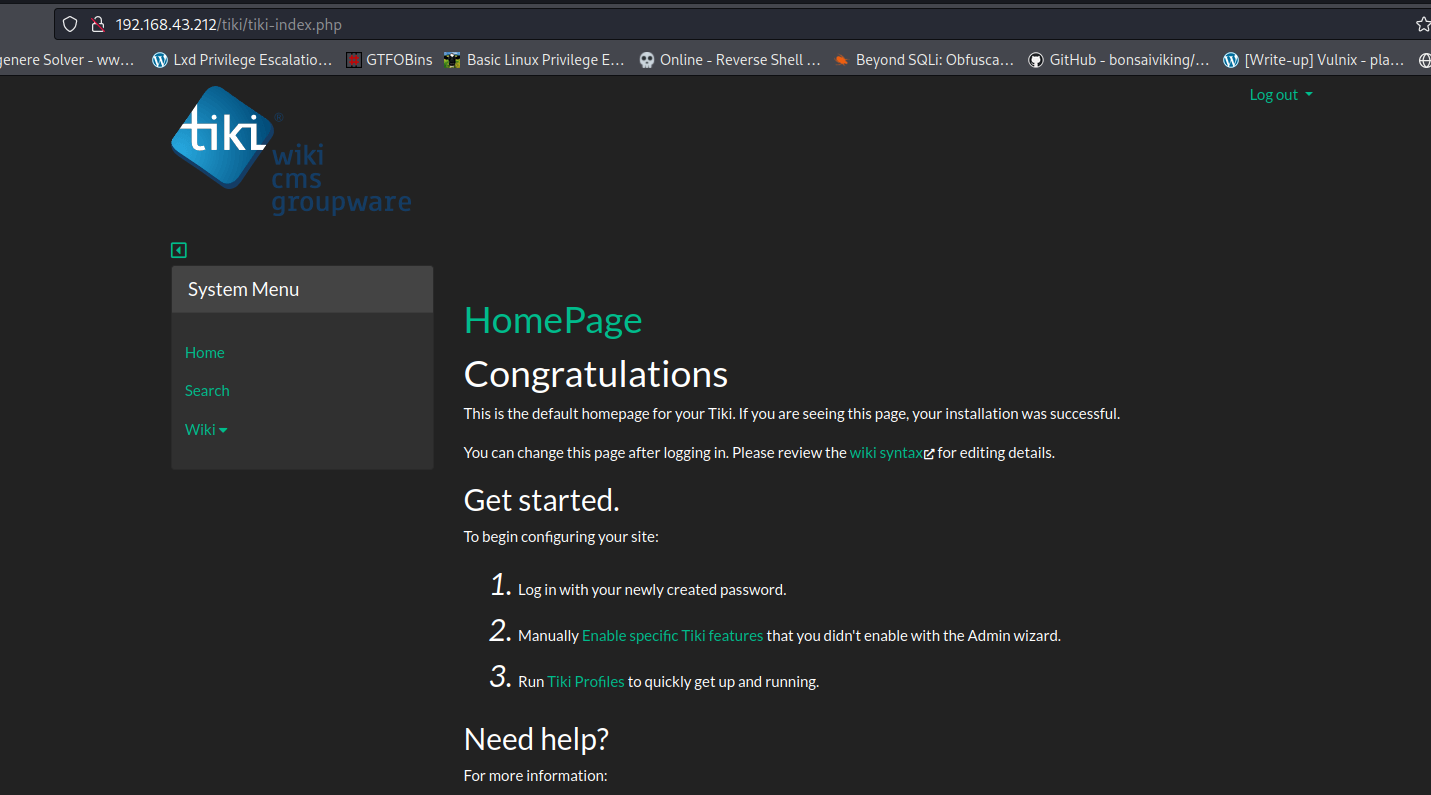Viewport: 1431px width, 795px height.
Task: Click the shield tracking protection icon
Action: tap(69, 24)
